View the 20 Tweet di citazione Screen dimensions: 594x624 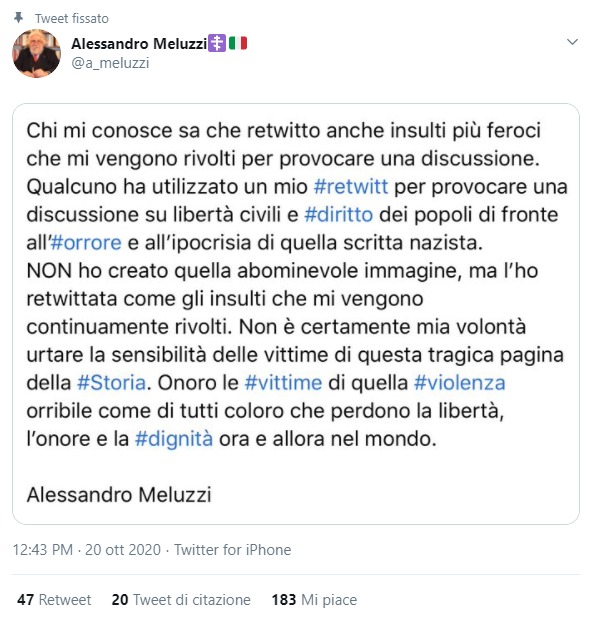[181, 599]
